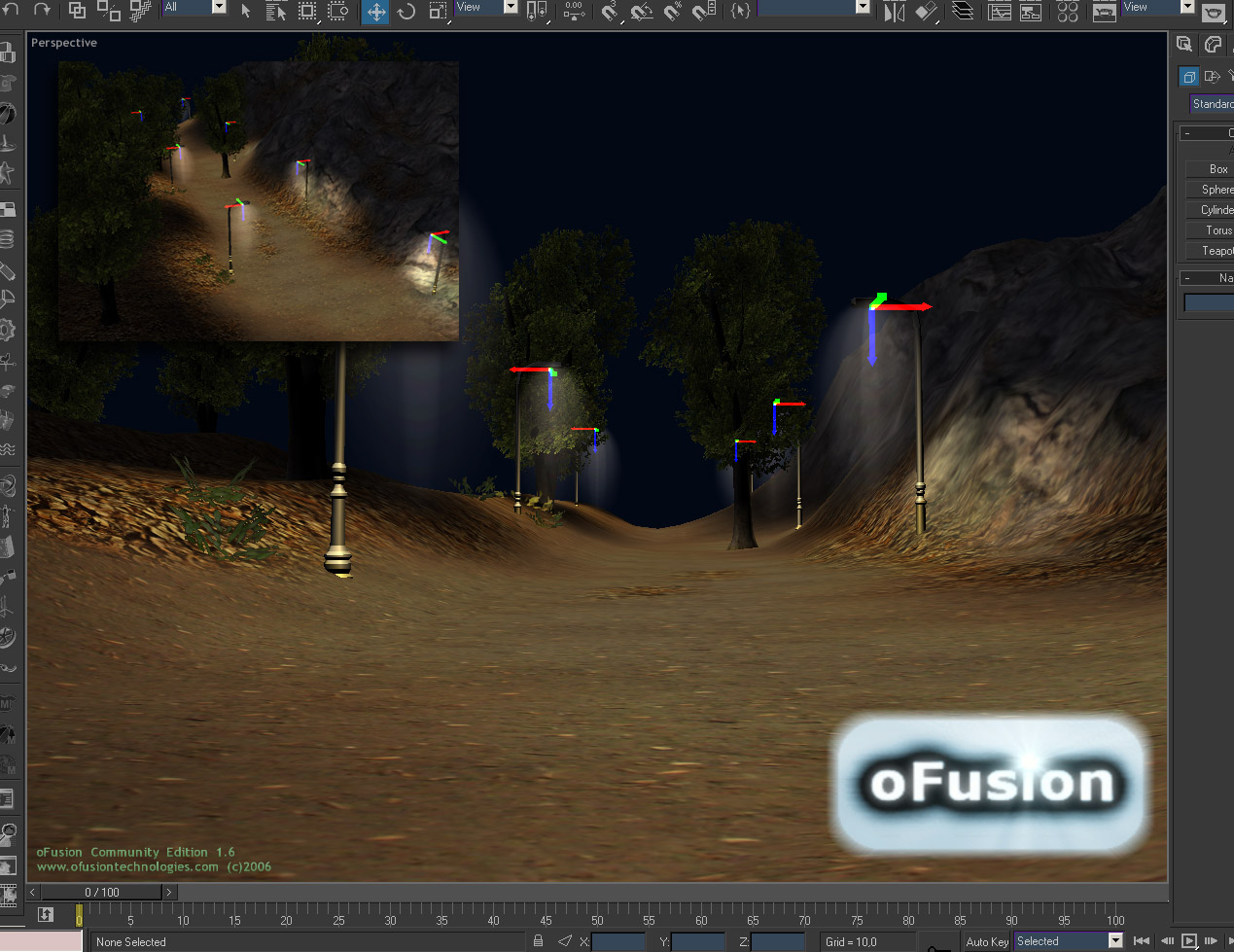Click the Teapot primitive button
The width and height of the screenshot is (1234, 952).
pos(1209,251)
